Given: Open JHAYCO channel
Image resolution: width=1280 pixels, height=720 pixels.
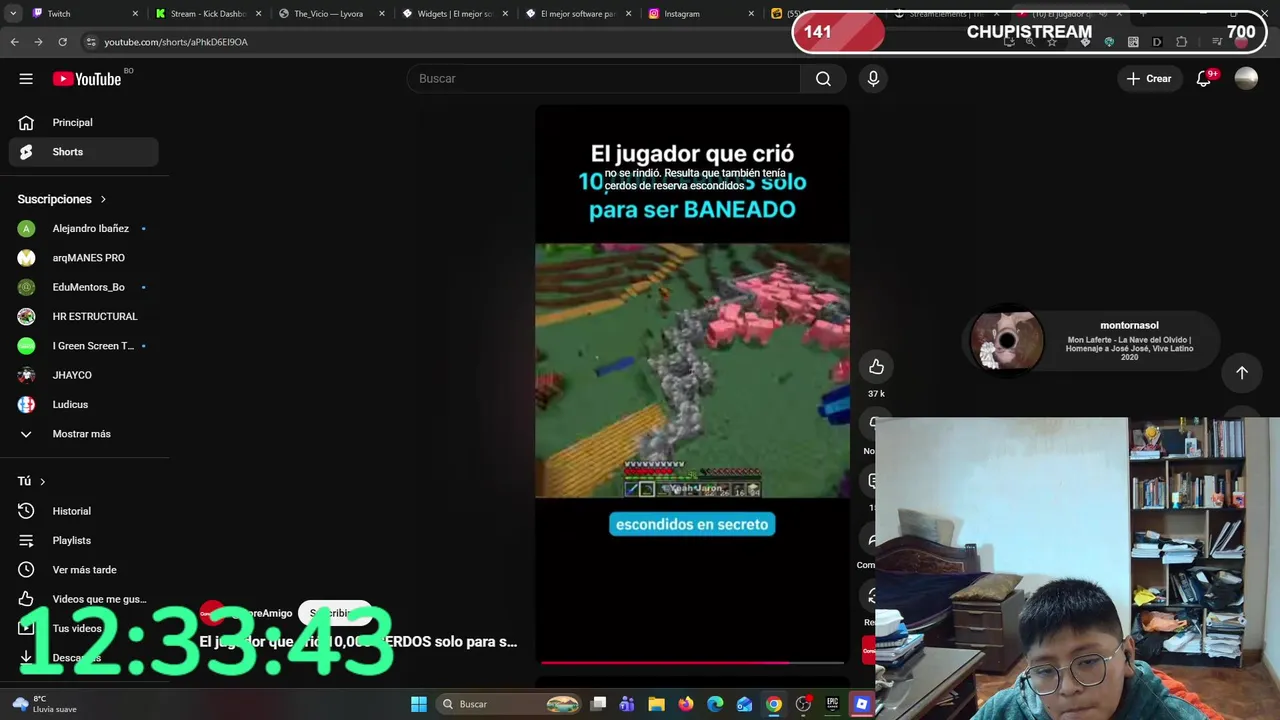Looking at the screenshot, I should click(x=84, y=375).
